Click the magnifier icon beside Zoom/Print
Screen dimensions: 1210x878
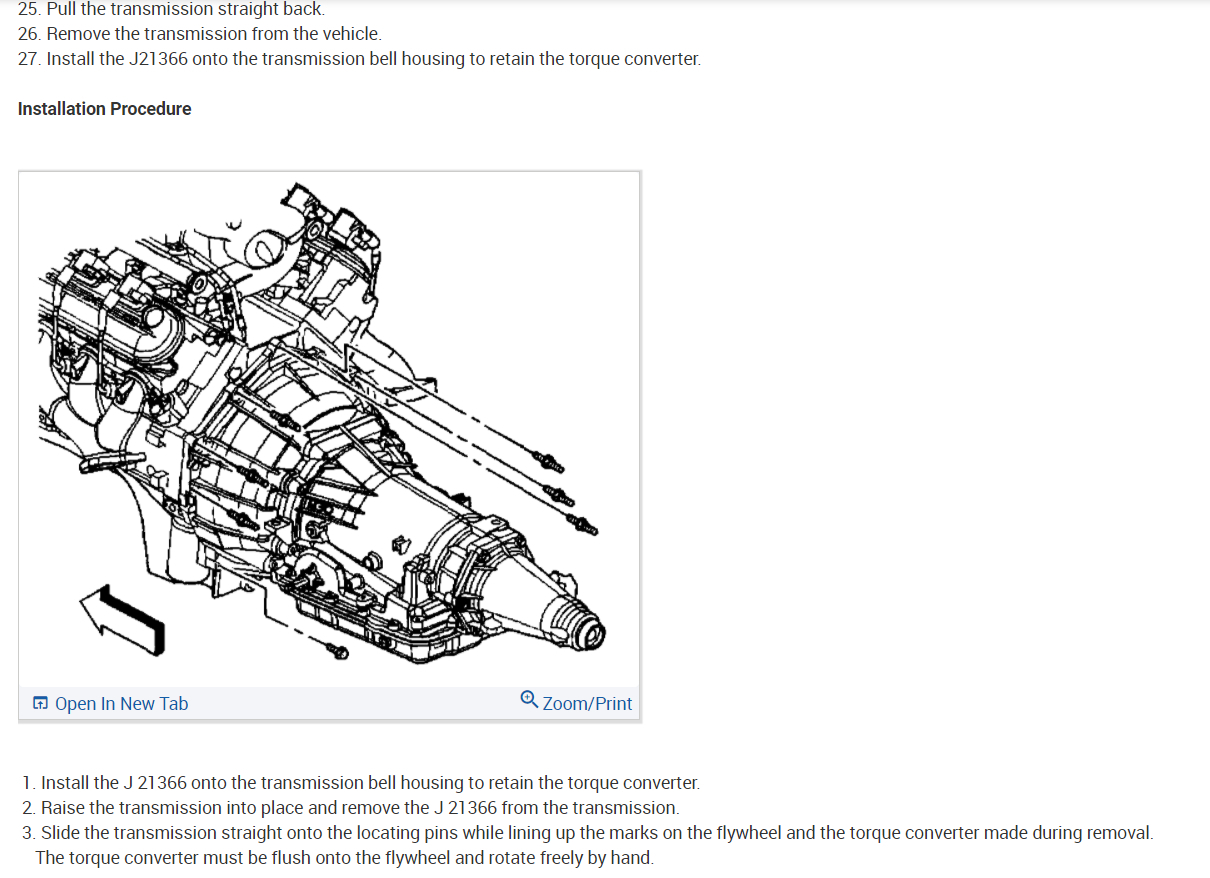pos(529,700)
